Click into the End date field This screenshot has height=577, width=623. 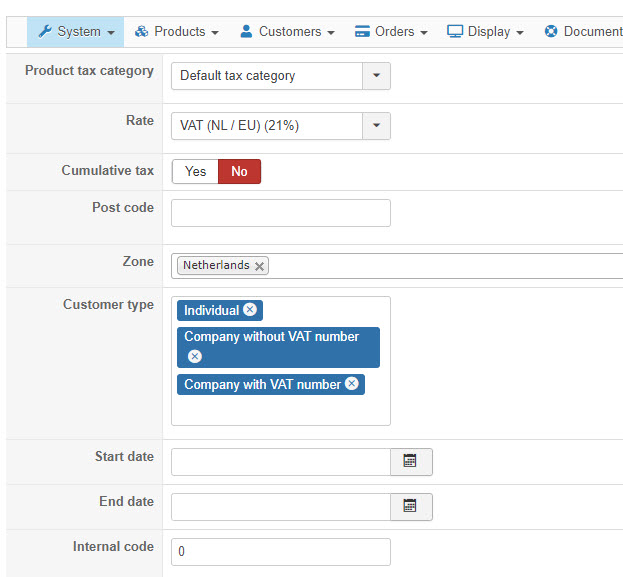point(280,506)
